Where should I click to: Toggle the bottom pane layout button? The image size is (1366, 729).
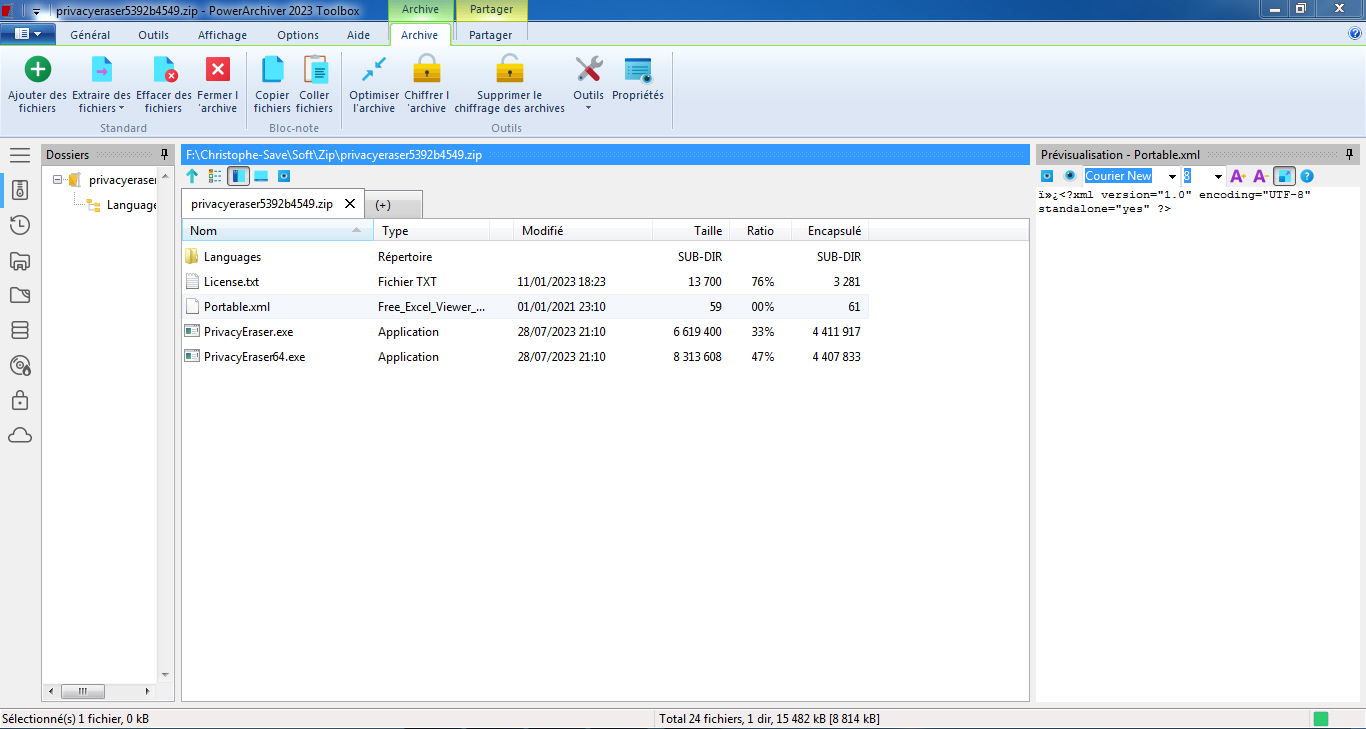tap(261, 176)
